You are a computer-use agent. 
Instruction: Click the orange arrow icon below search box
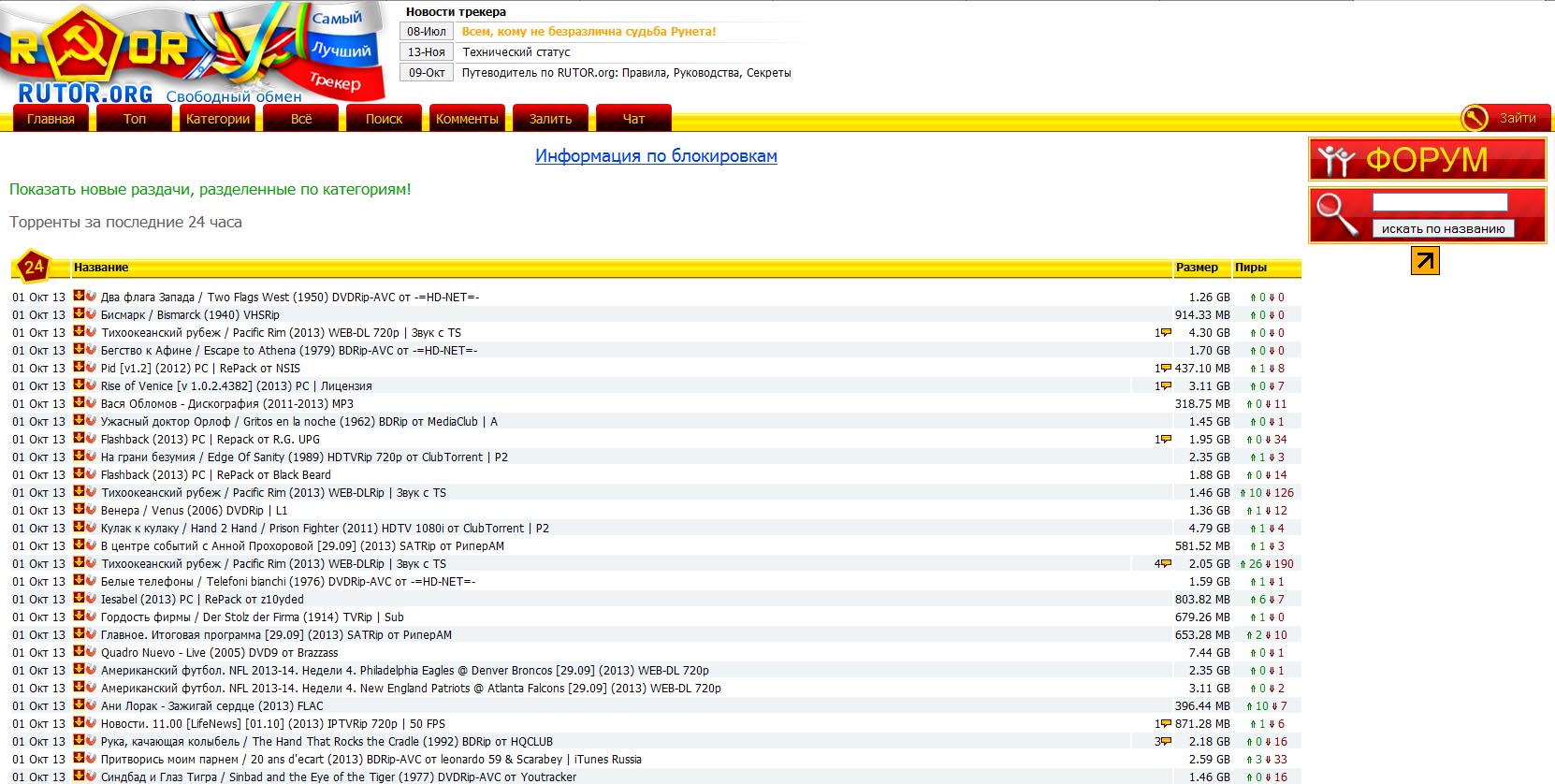point(1425,260)
